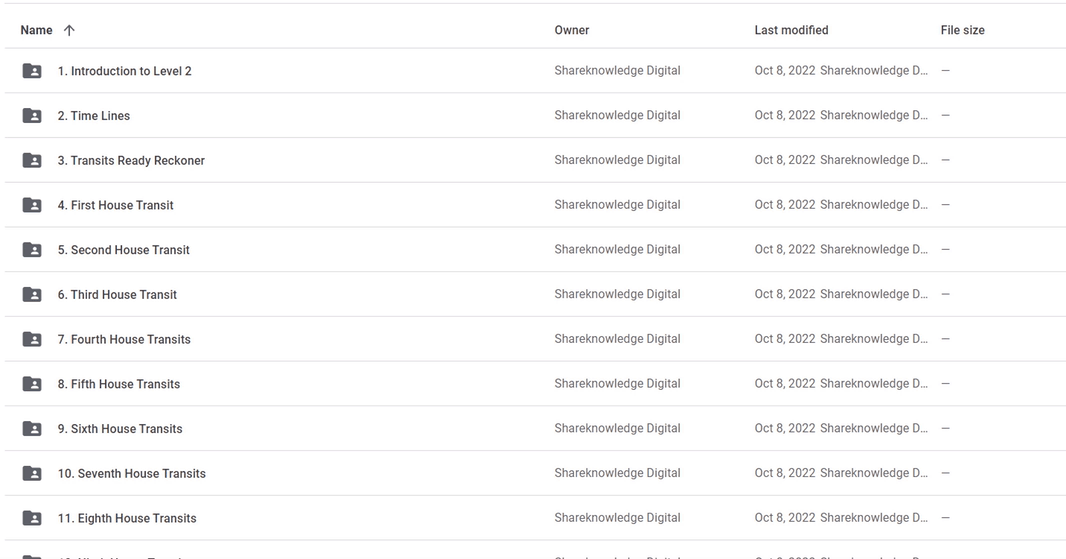Click the folder icon for First House Transit

pos(32,205)
